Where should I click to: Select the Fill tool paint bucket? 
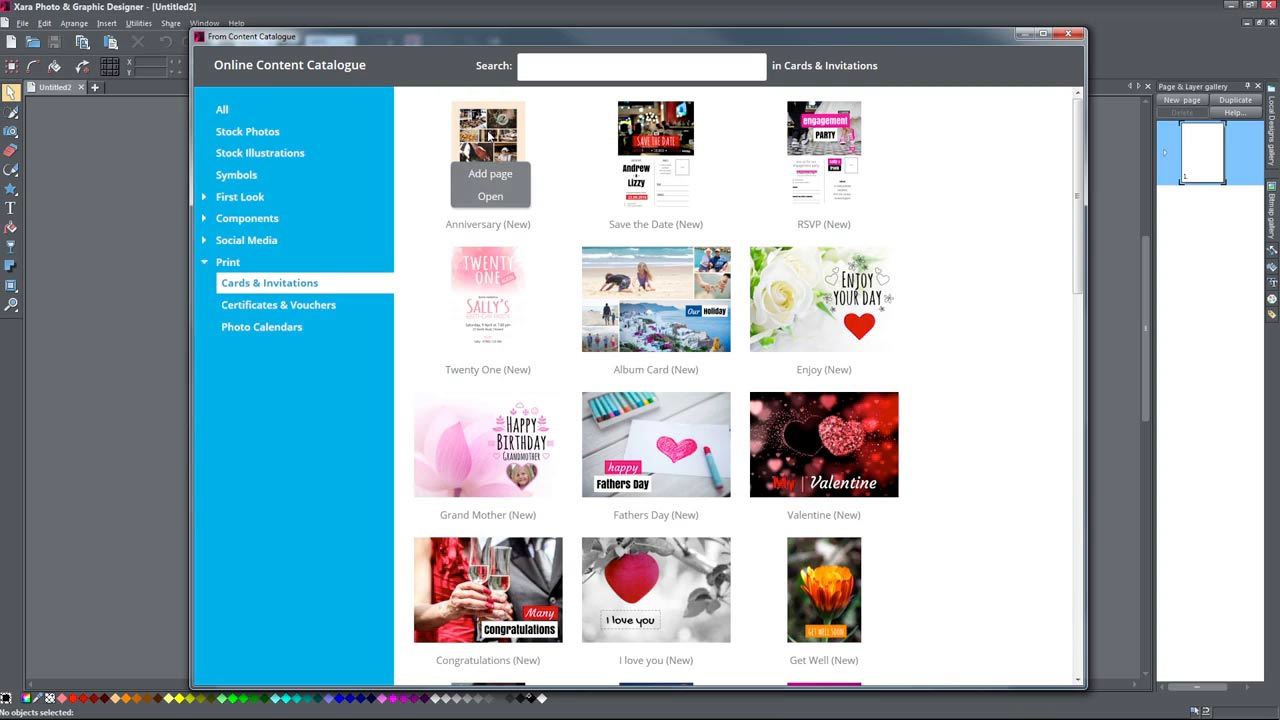10,227
